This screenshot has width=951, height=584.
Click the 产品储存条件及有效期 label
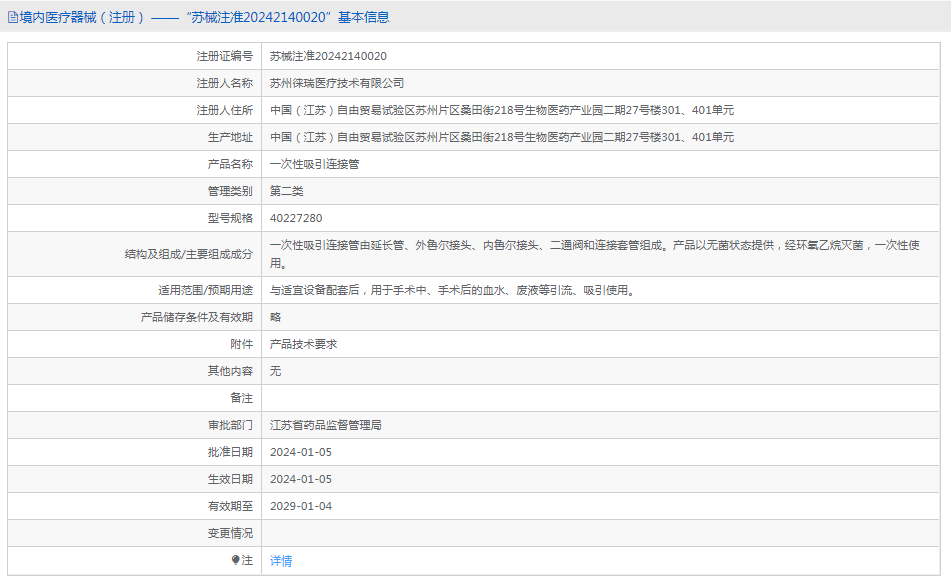(197, 317)
